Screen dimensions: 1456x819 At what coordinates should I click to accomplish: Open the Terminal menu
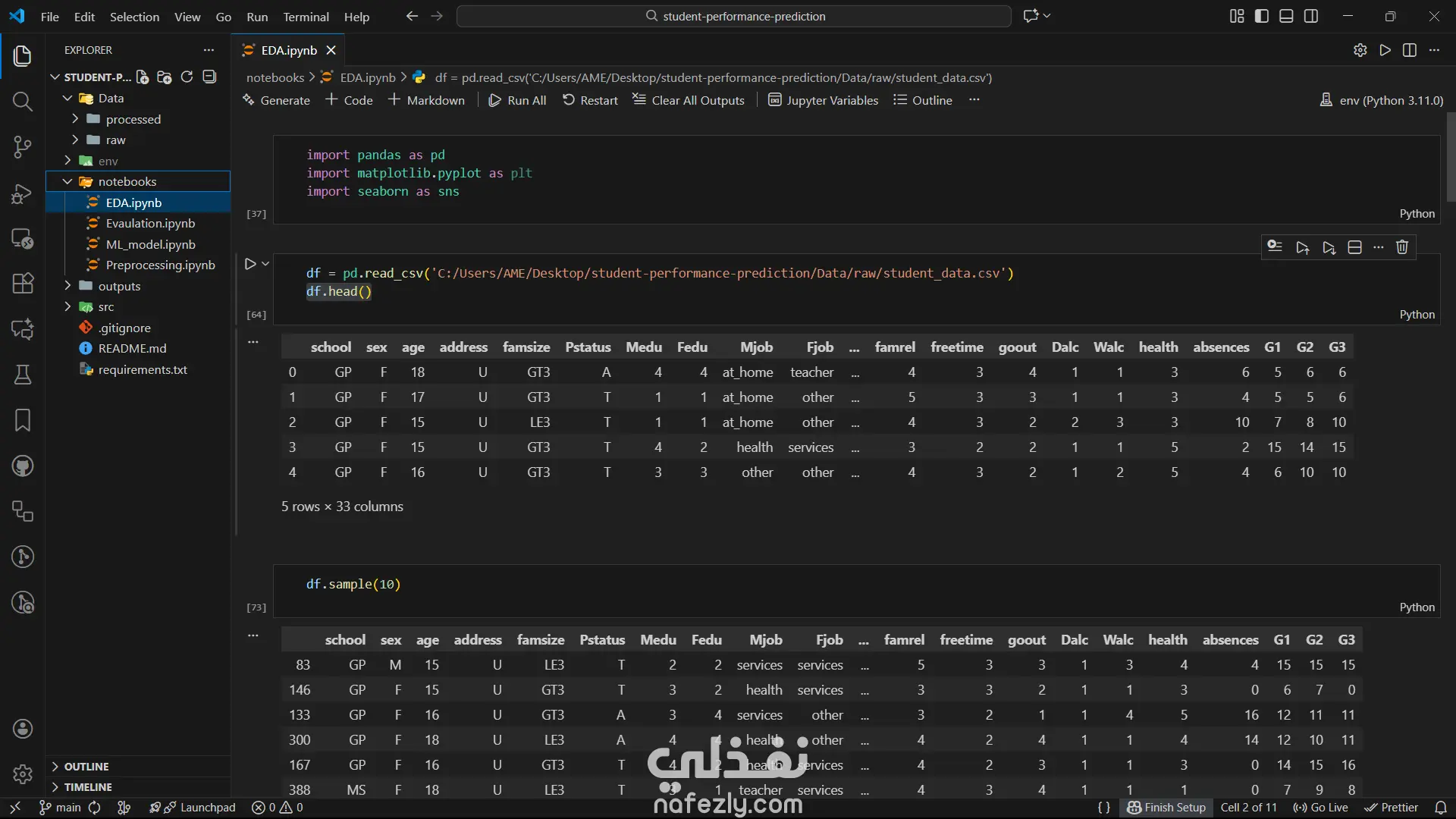pos(306,17)
